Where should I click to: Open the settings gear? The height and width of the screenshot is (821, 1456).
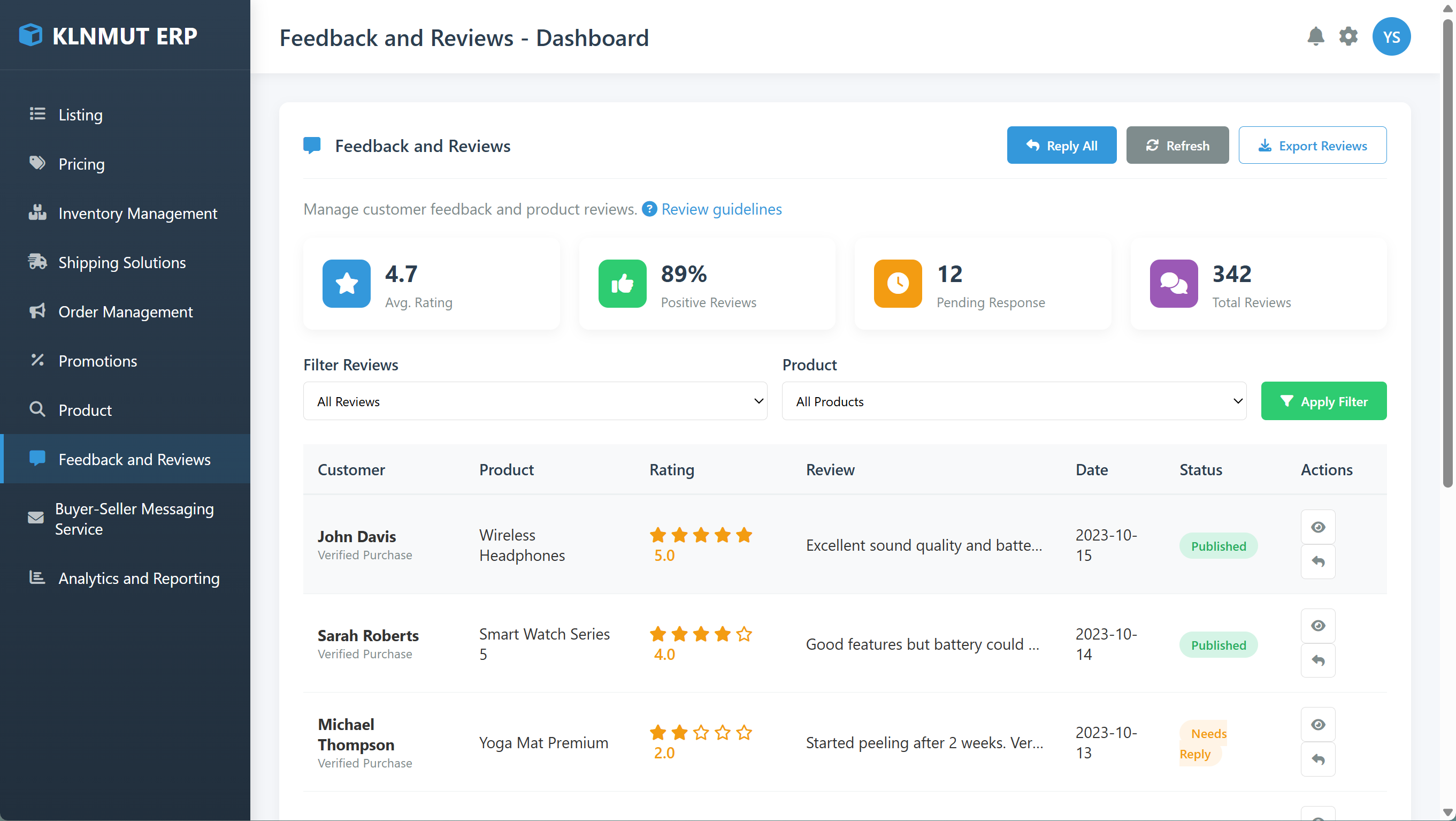point(1349,36)
